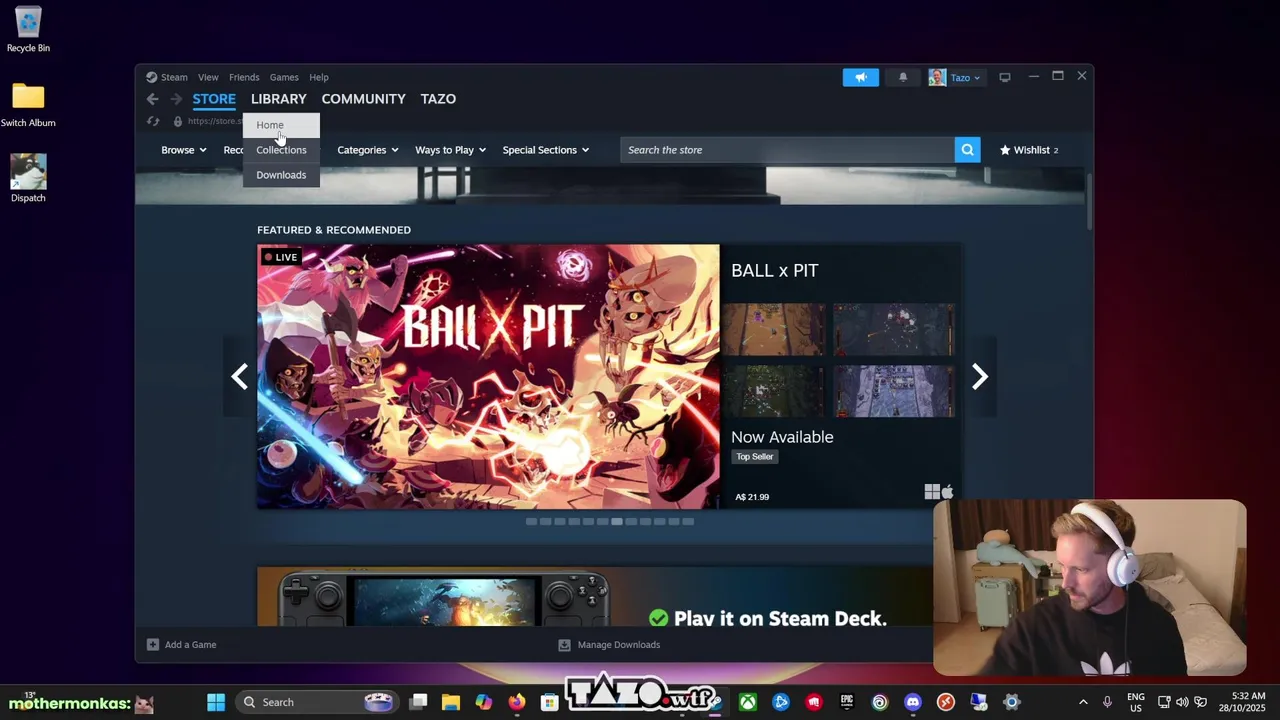Image resolution: width=1280 pixels, height=720 pixels.
Task: Open File Explorer from the taskbar
Action: point(451,702)
